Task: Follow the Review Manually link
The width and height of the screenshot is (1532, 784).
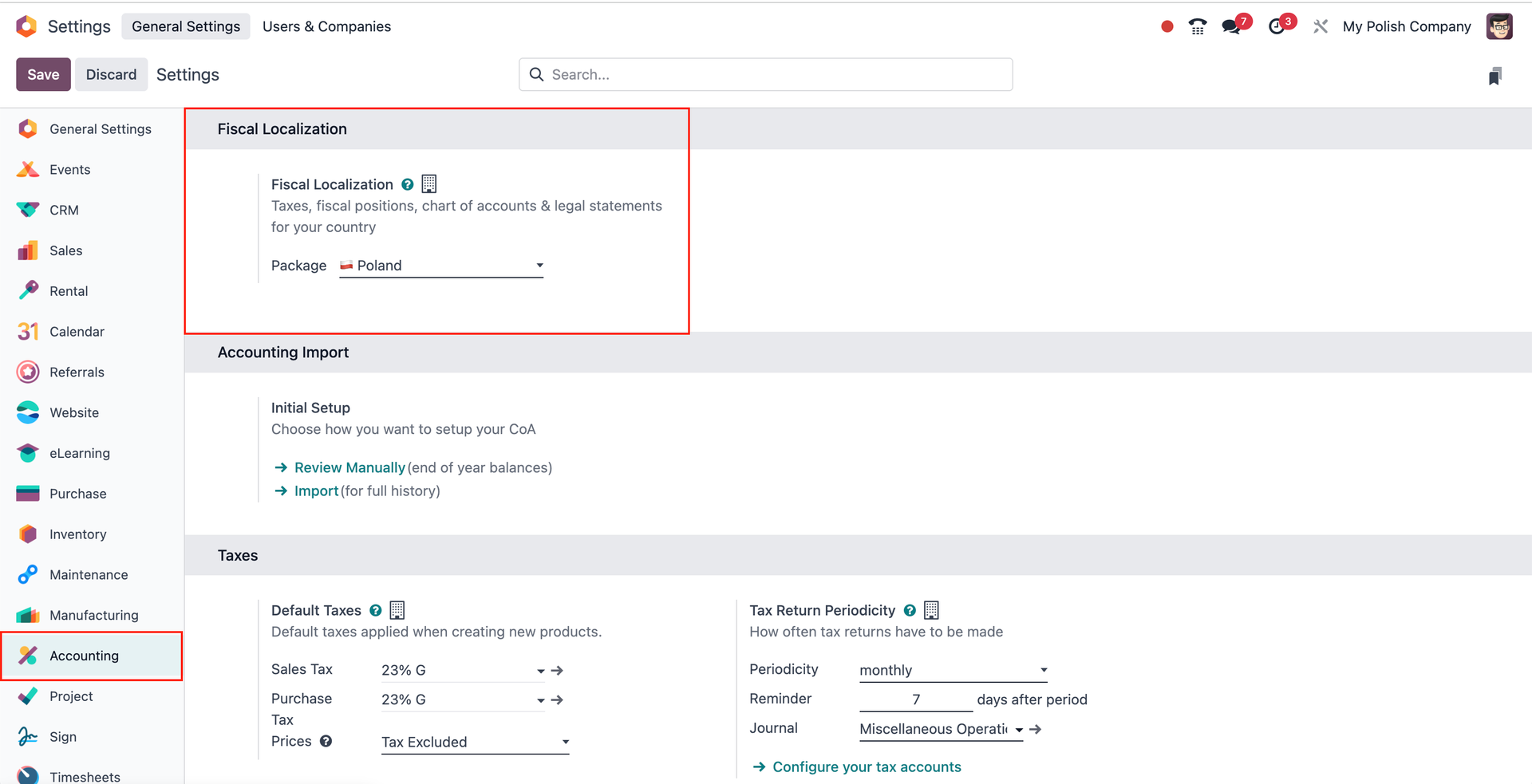Action: point(349,467)
